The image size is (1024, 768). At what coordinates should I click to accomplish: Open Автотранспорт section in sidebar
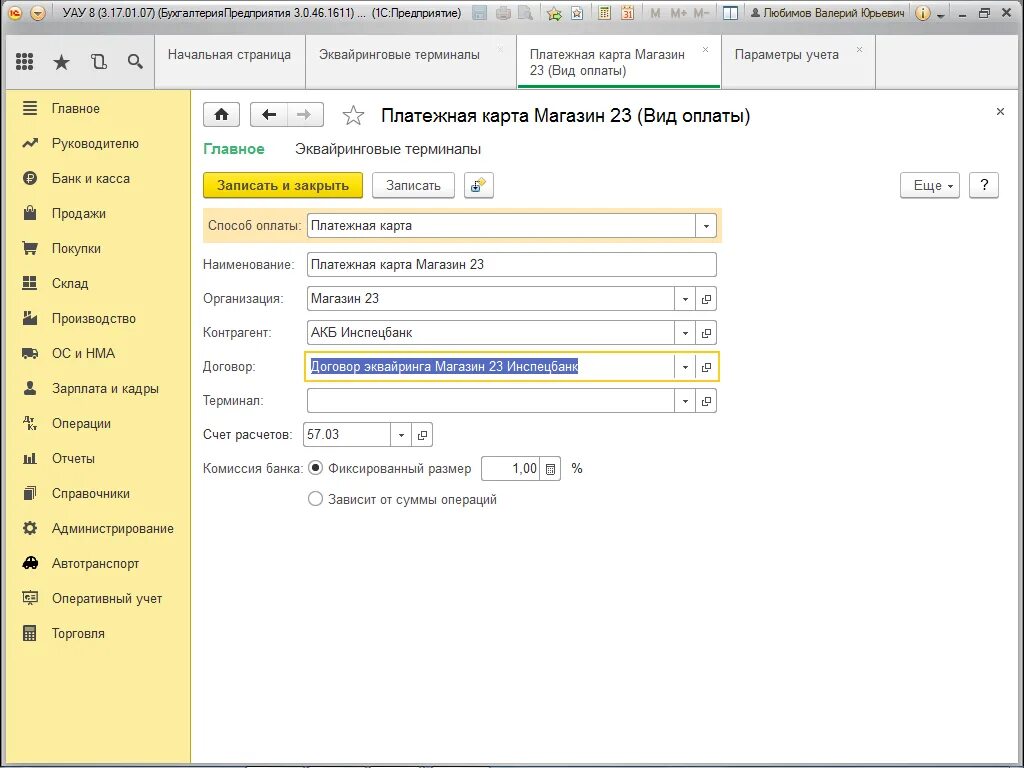click(x=95, y=564)
